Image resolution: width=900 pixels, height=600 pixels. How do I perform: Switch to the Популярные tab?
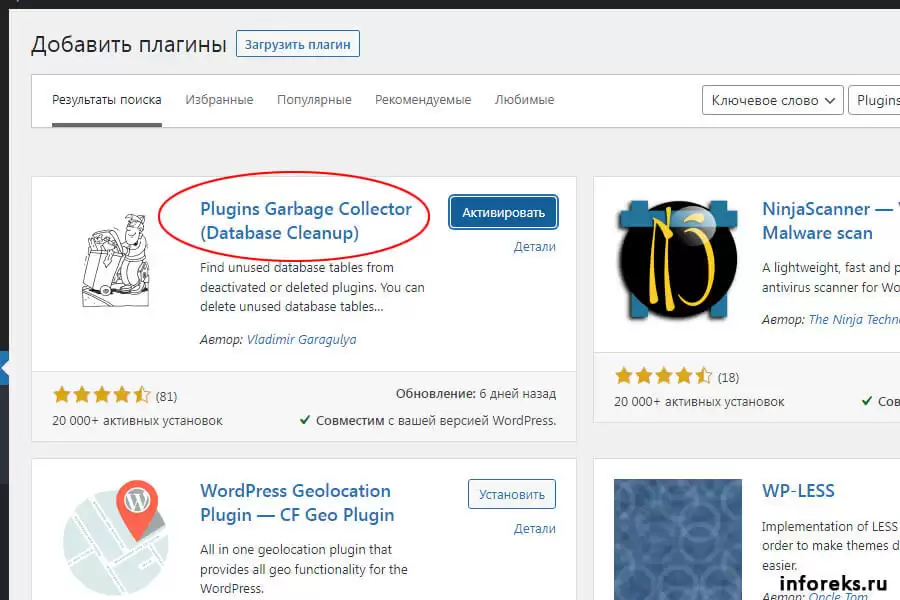tap(314, 100)
